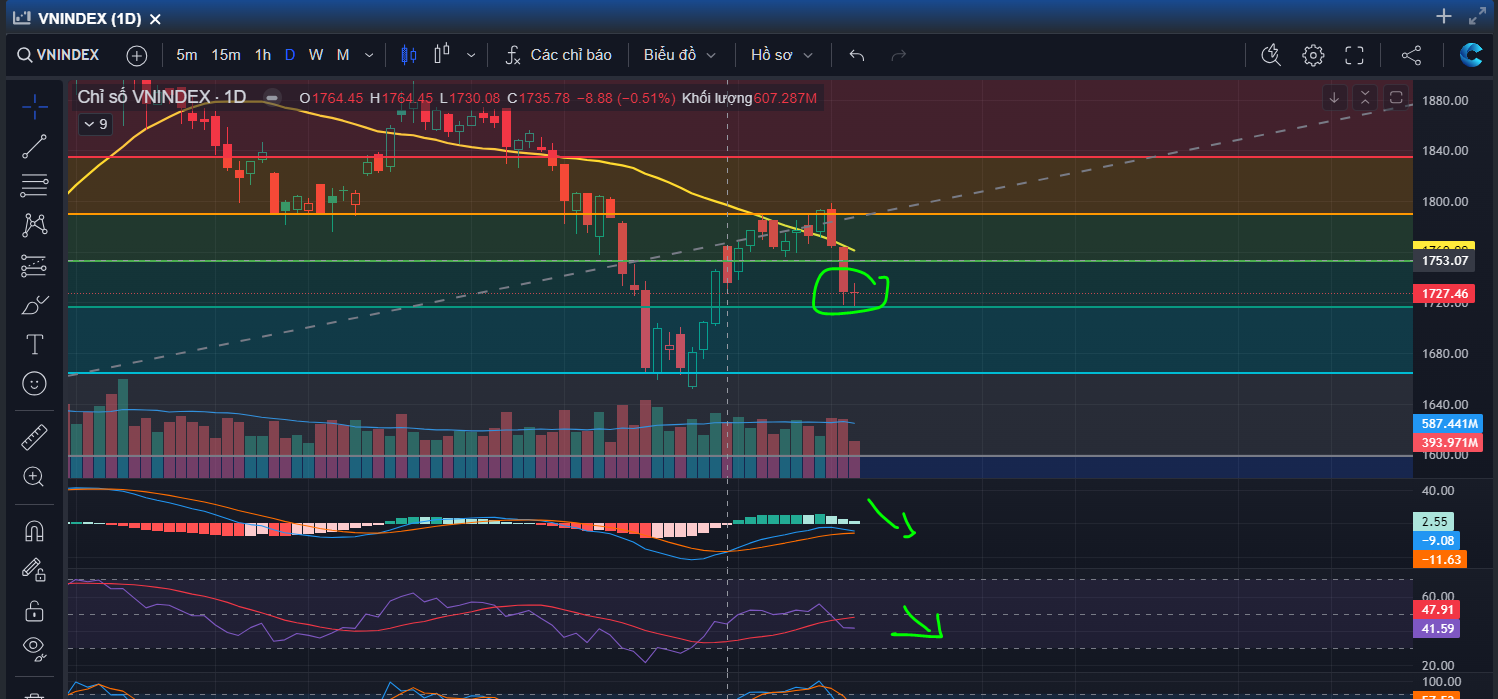Open chart settings gear
Image resolution: width=1498 pixels, height=699 pixels.
click(x=1313, y=55)
